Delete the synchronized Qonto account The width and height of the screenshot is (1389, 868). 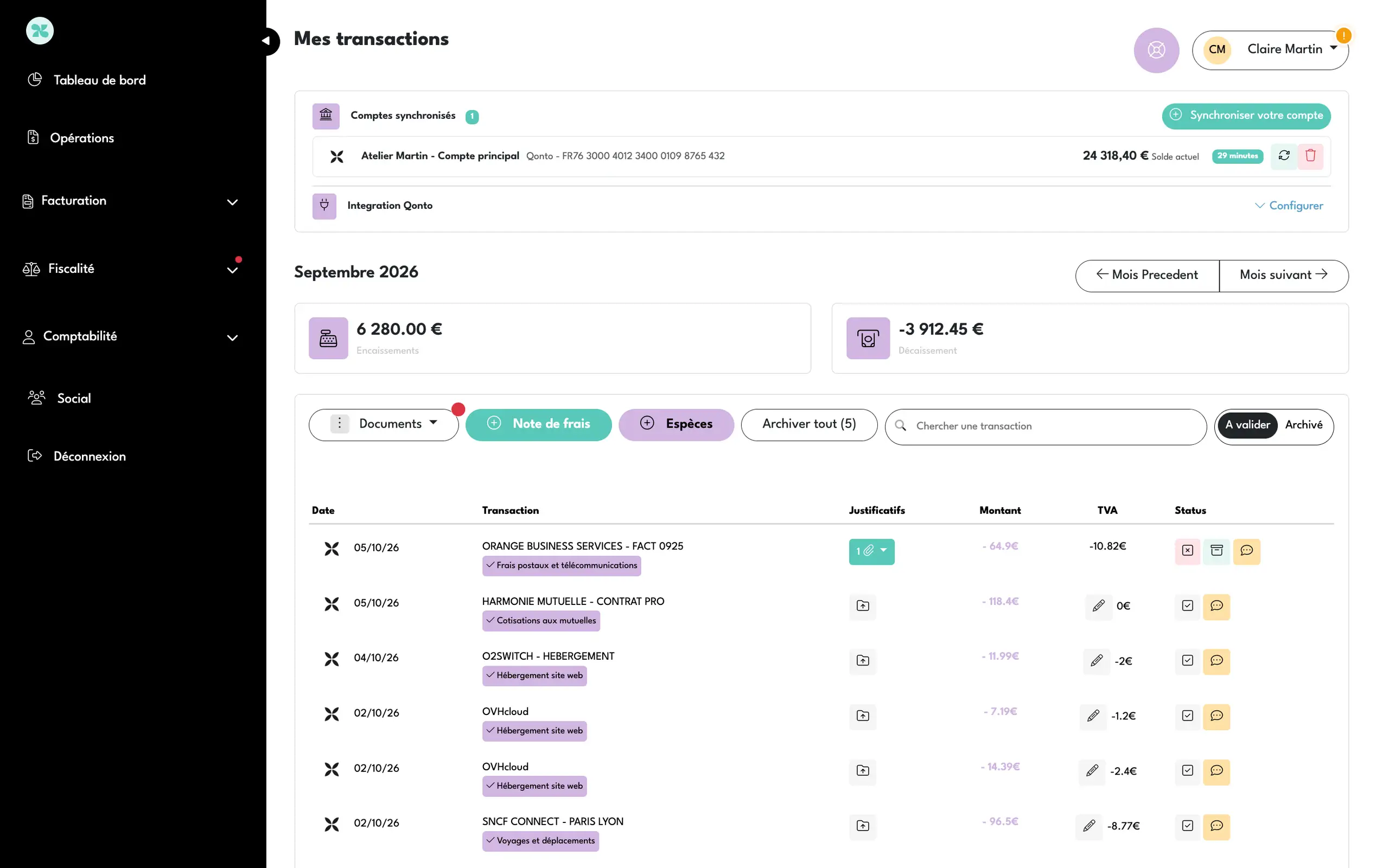[x=1310, y=156]
